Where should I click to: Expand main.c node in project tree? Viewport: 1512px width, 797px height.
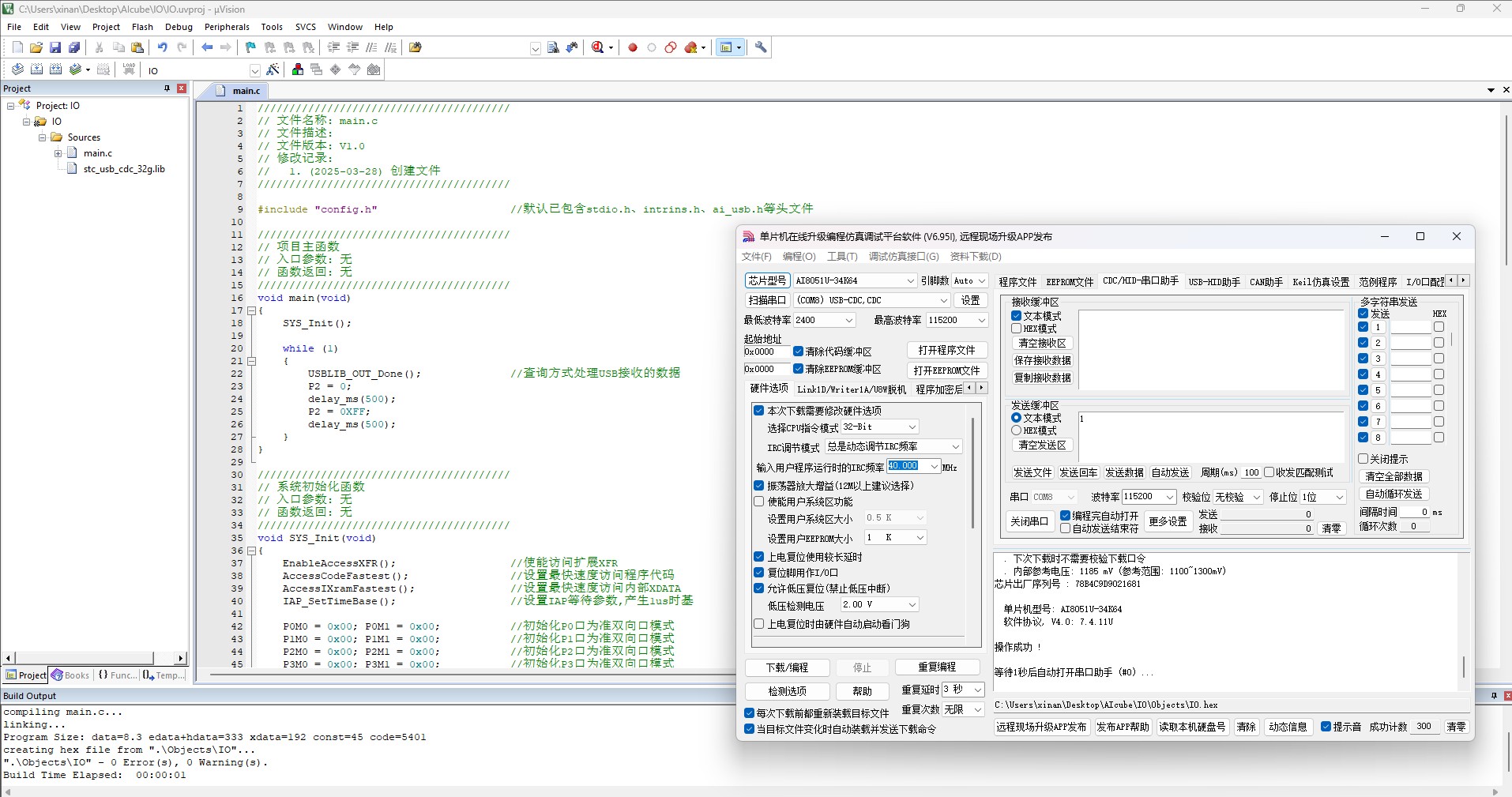(58, 153)
